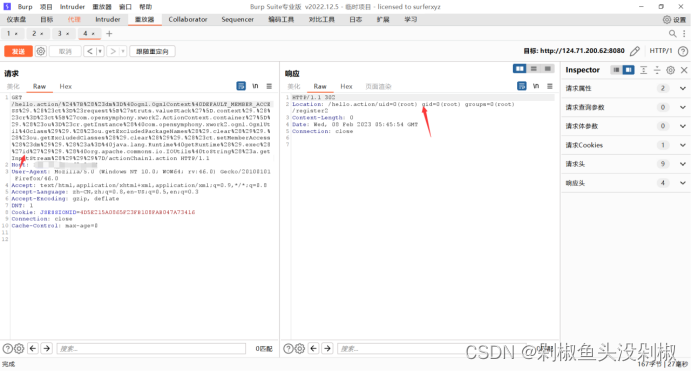Image resolution: width=692 pixels, height=371 pixels.
Task: Choose top-bottom request/response layout
Action: [x=534, y=68]
